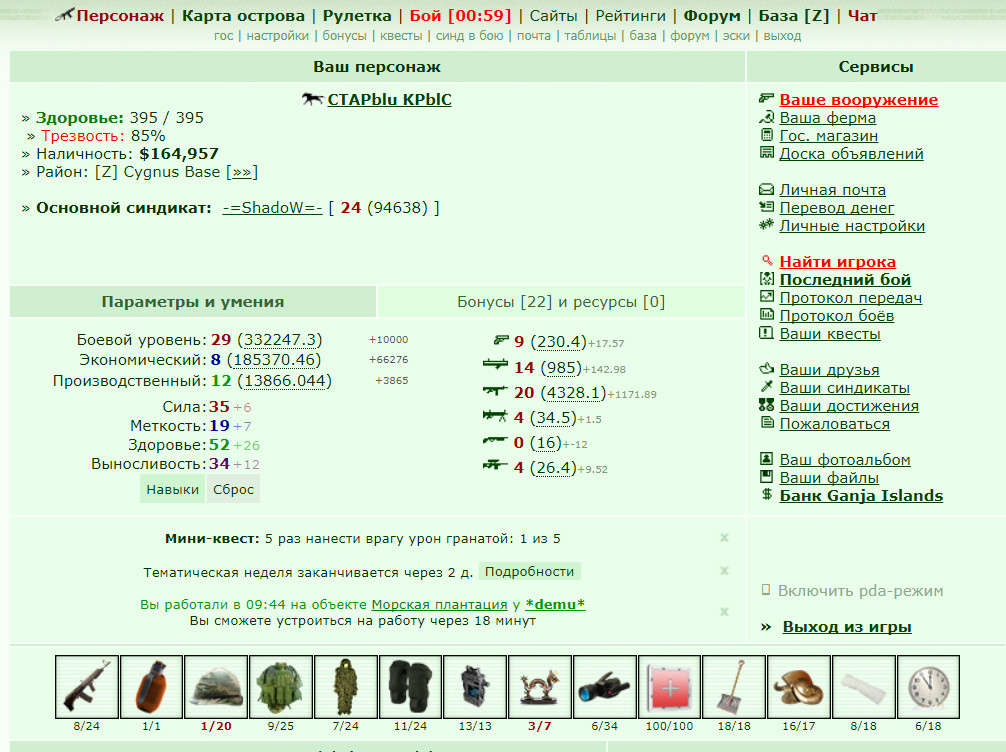Click the floppy icon beside Ваши файлы

(x=766, y=476)
